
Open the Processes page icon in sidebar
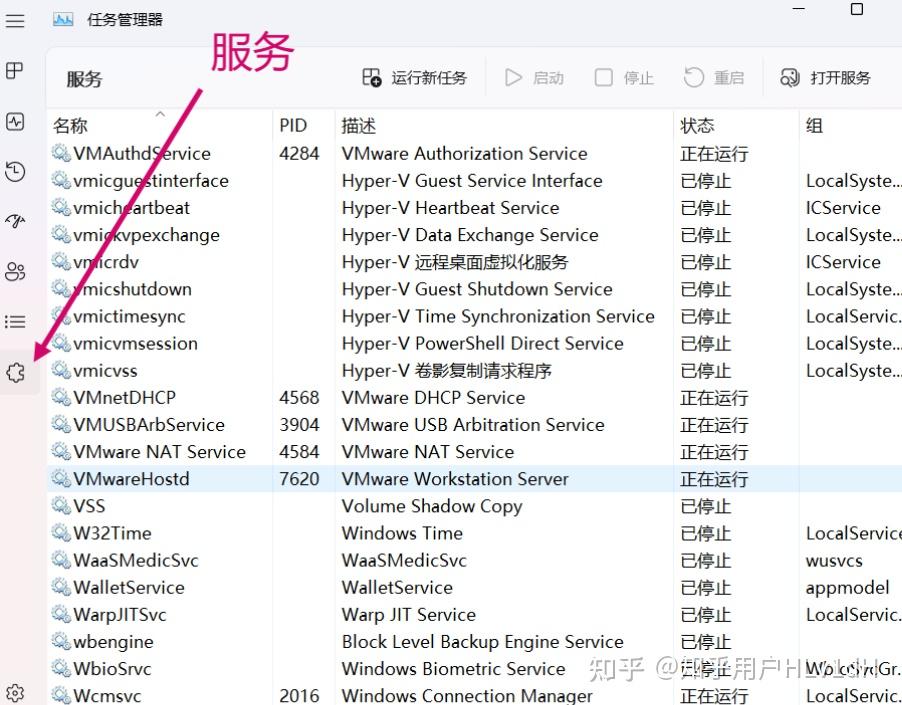[x=15, y=71]
